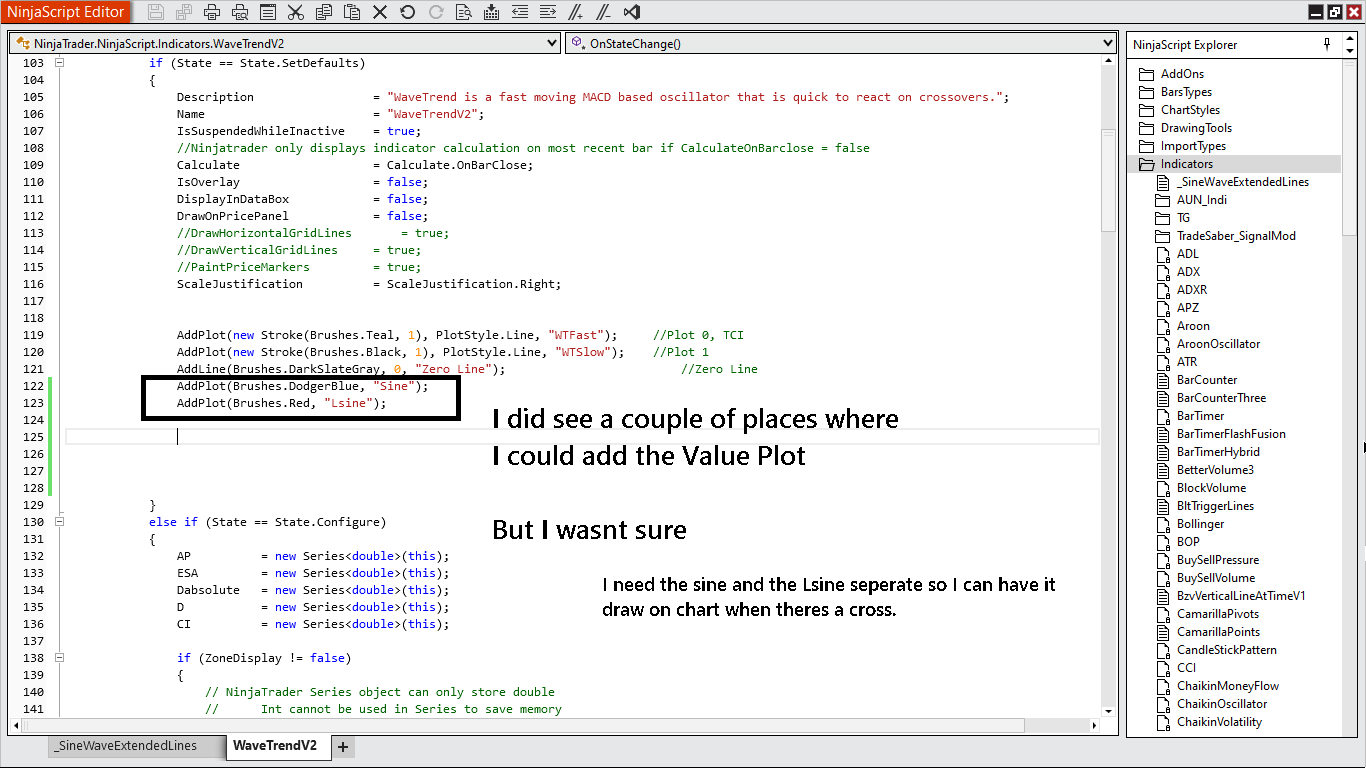
Task: Expand the AddOns folder
Action: [x=1146, y=74]
